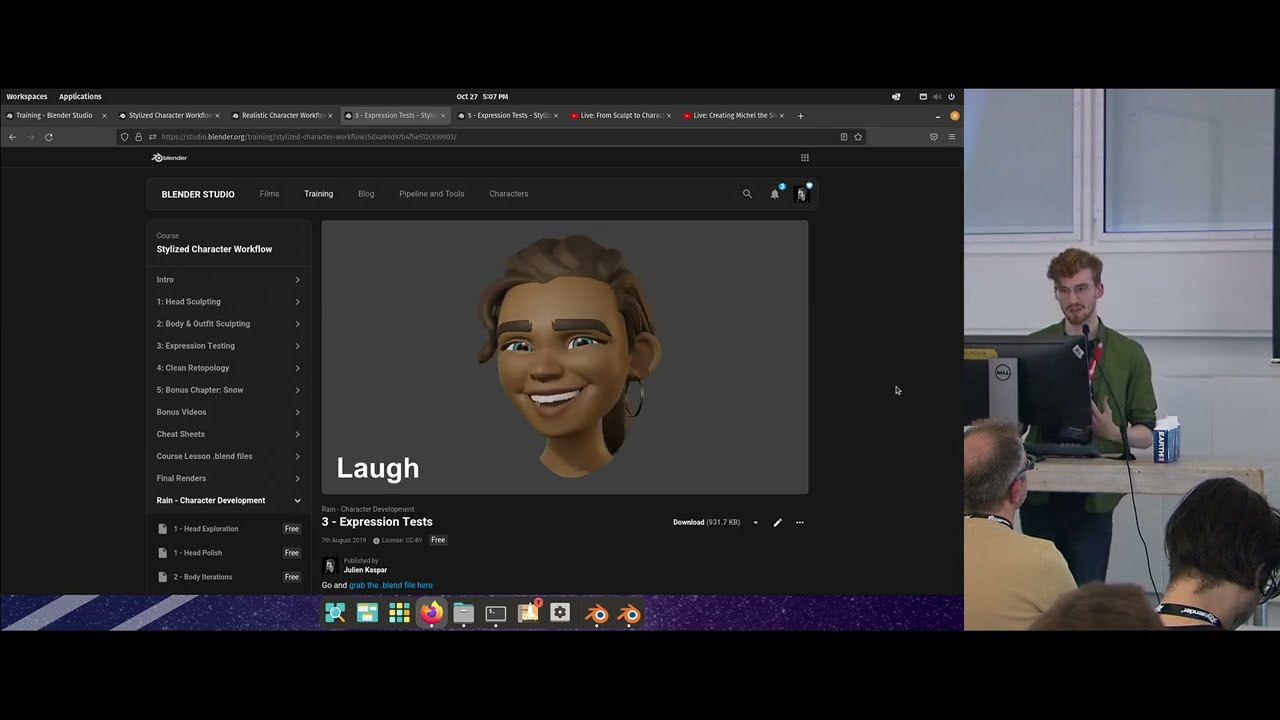Go to the Training menu item
Image resolution: width=1280 pixels, height=720 pixels.
click(318, 194)
